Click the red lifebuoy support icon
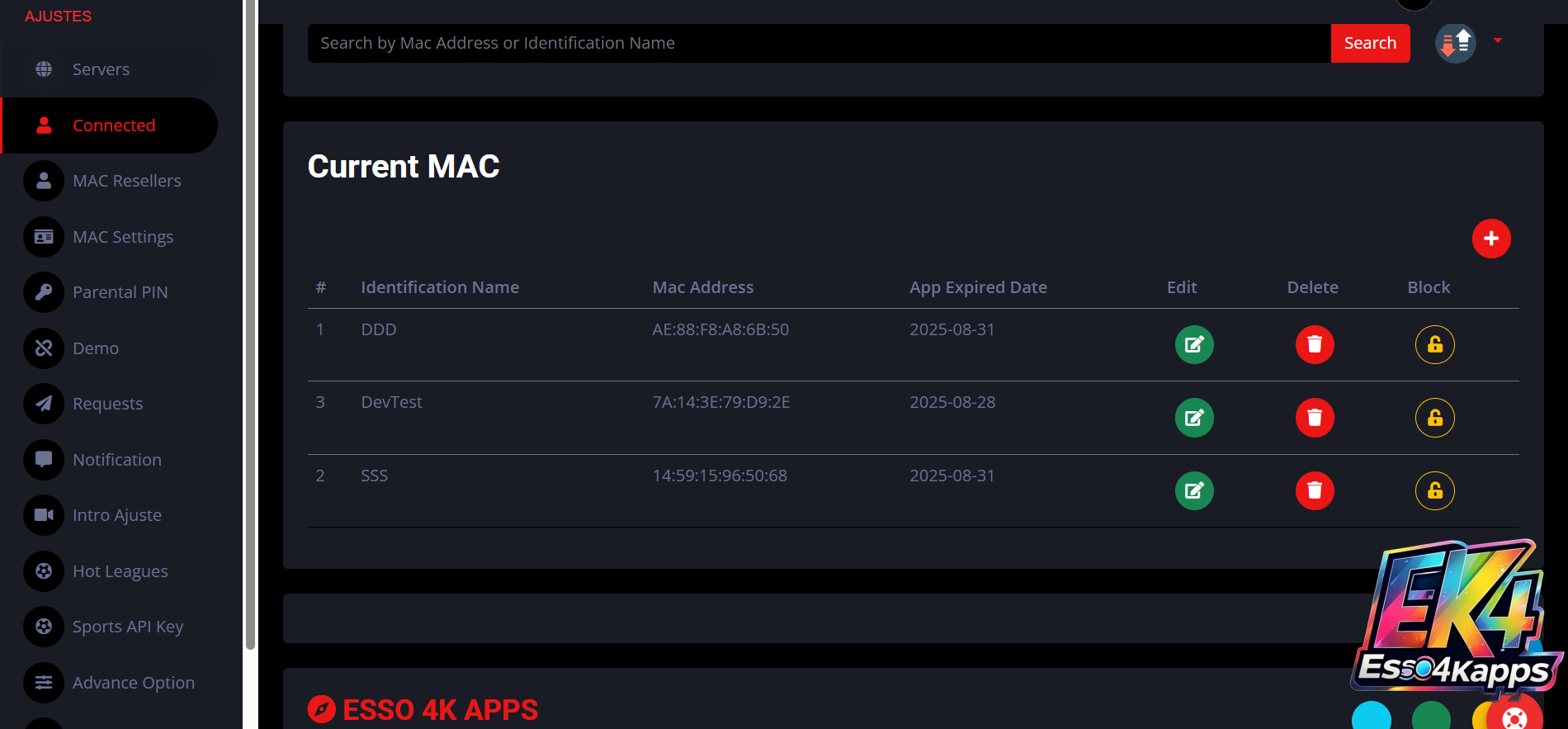 (1514, 717)
